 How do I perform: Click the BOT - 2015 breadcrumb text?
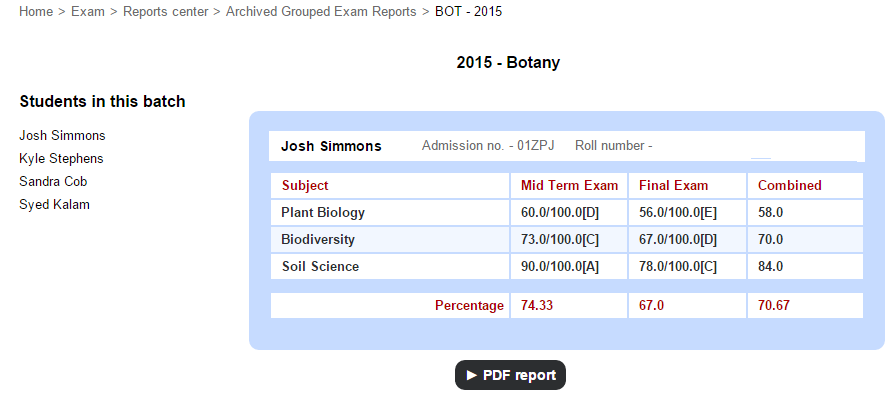pos(469,11)
